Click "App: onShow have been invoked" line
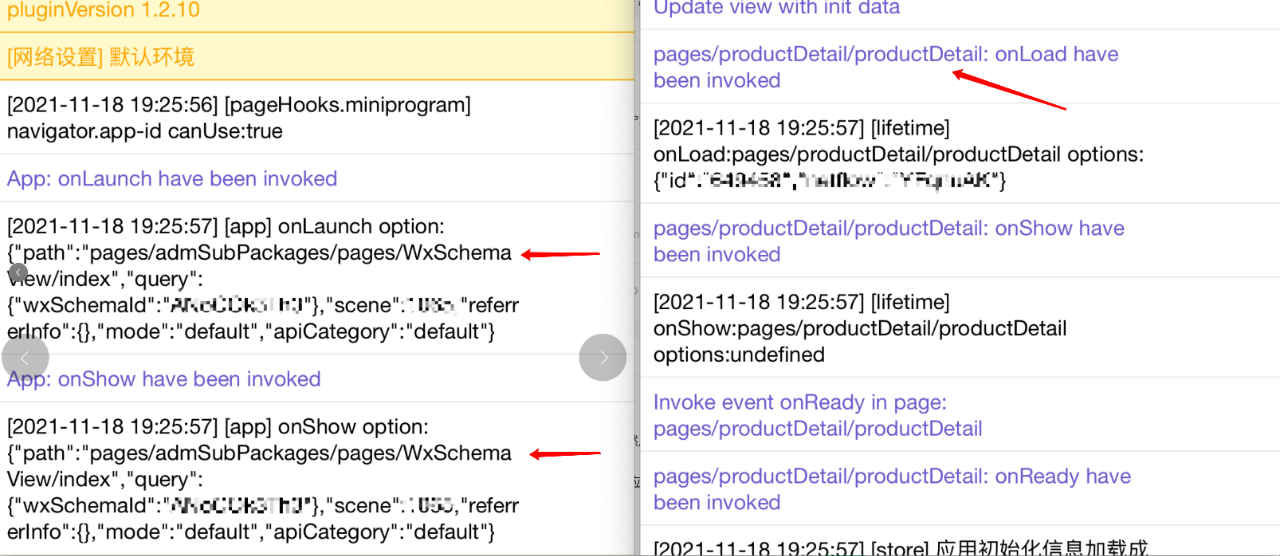 (x=164, y=379)
